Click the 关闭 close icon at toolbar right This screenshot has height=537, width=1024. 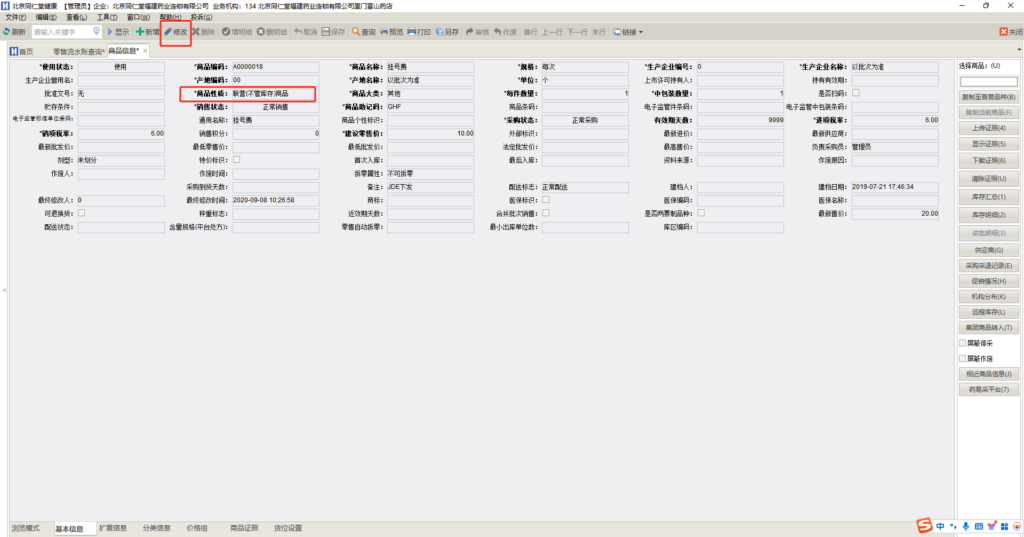coord(1004,31)
